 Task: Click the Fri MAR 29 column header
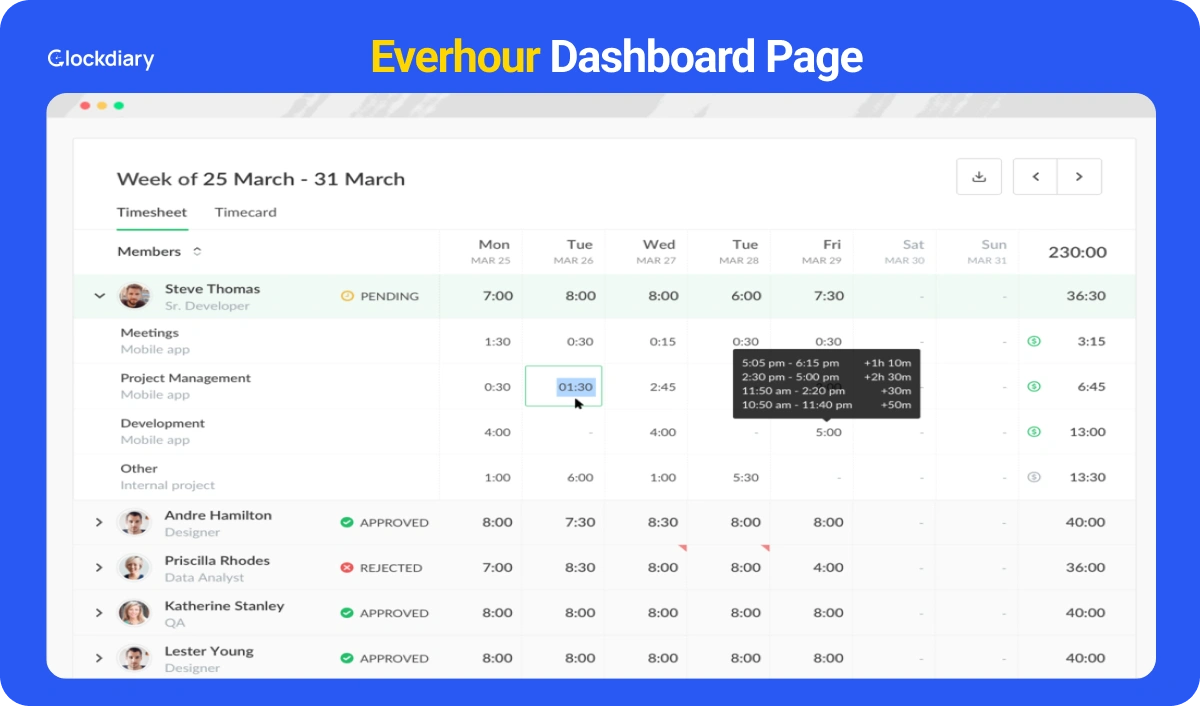823,252
